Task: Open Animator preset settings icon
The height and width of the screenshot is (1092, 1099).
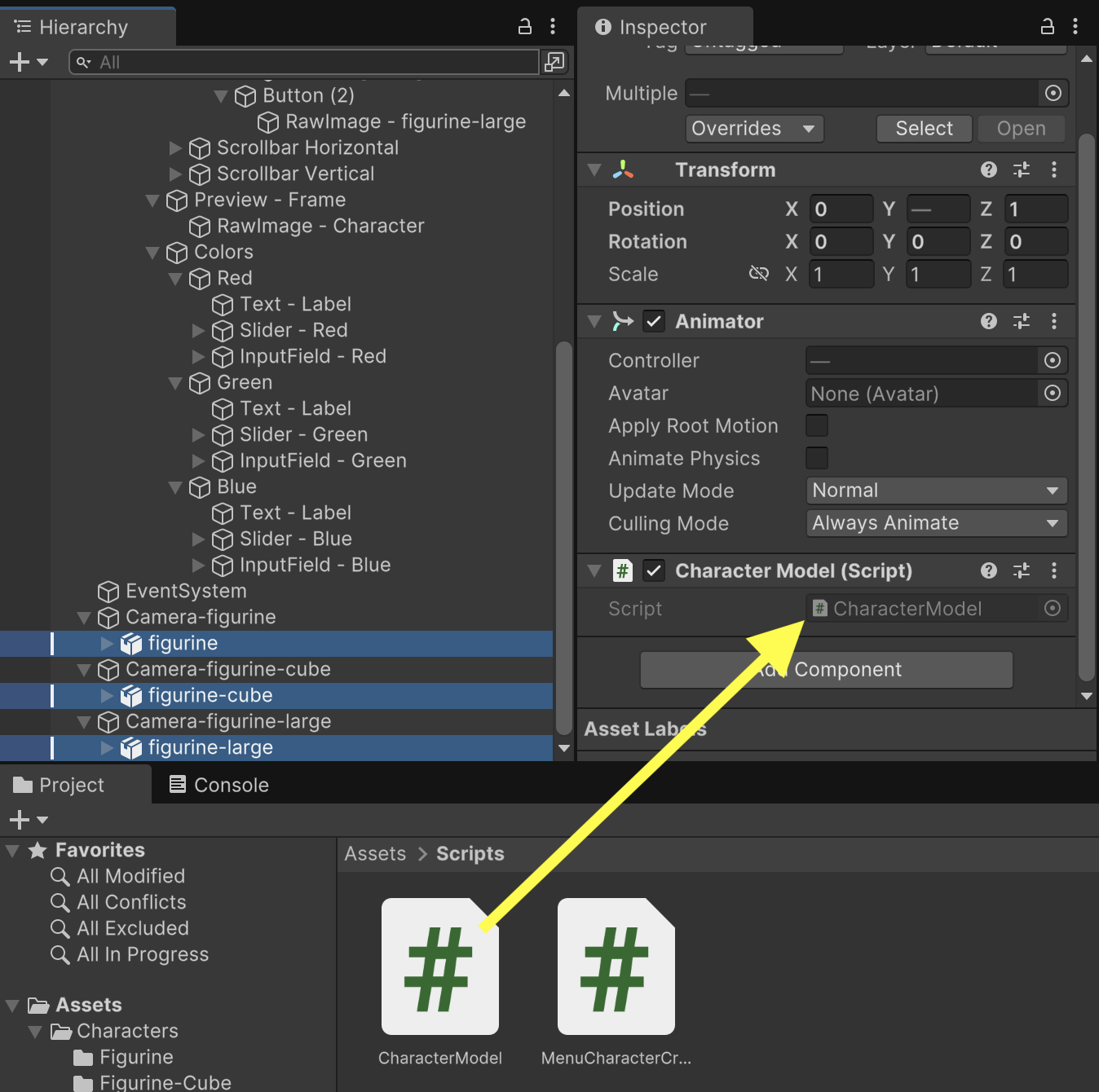Action: [1021, 321]
